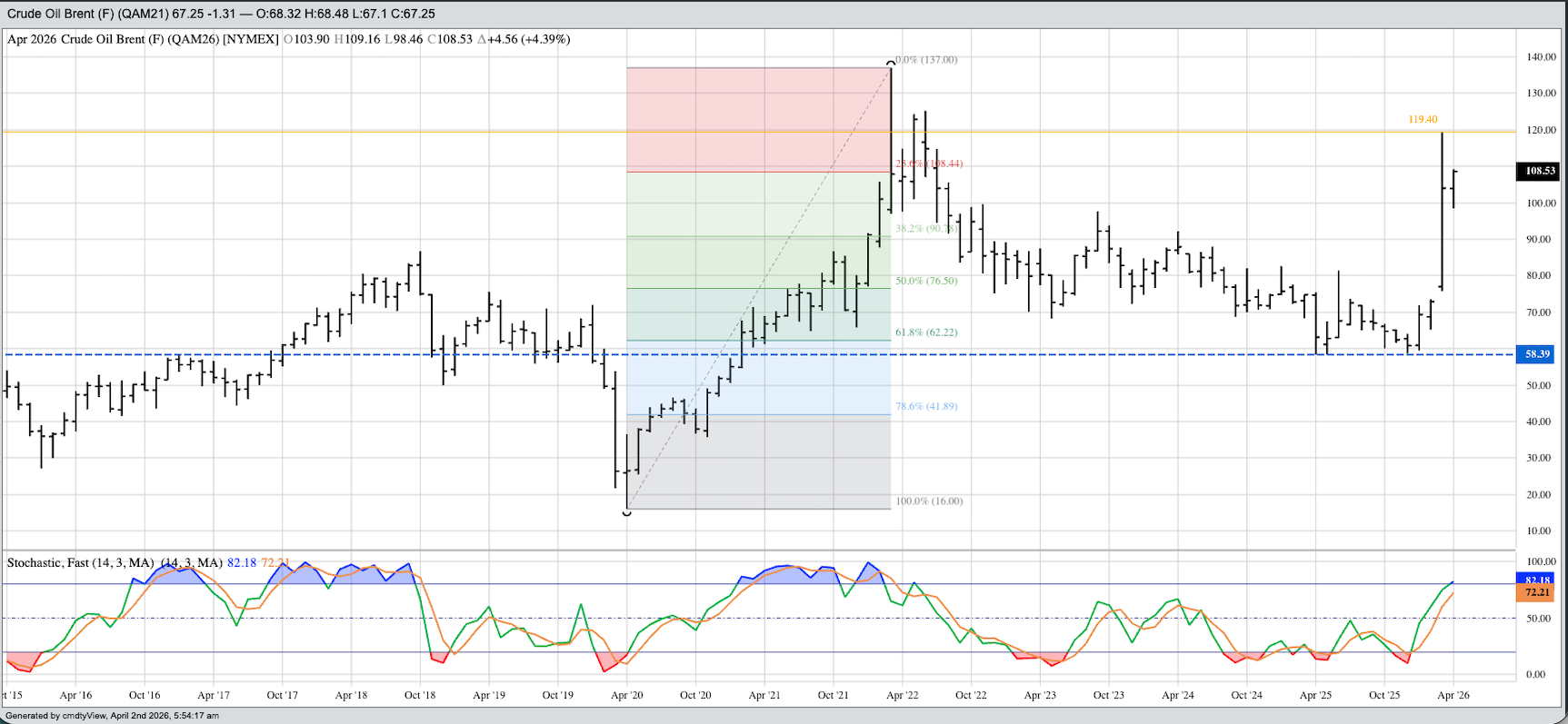Select the 61.8% (62.22) Fibonacci level label

(x=926, y=332)
